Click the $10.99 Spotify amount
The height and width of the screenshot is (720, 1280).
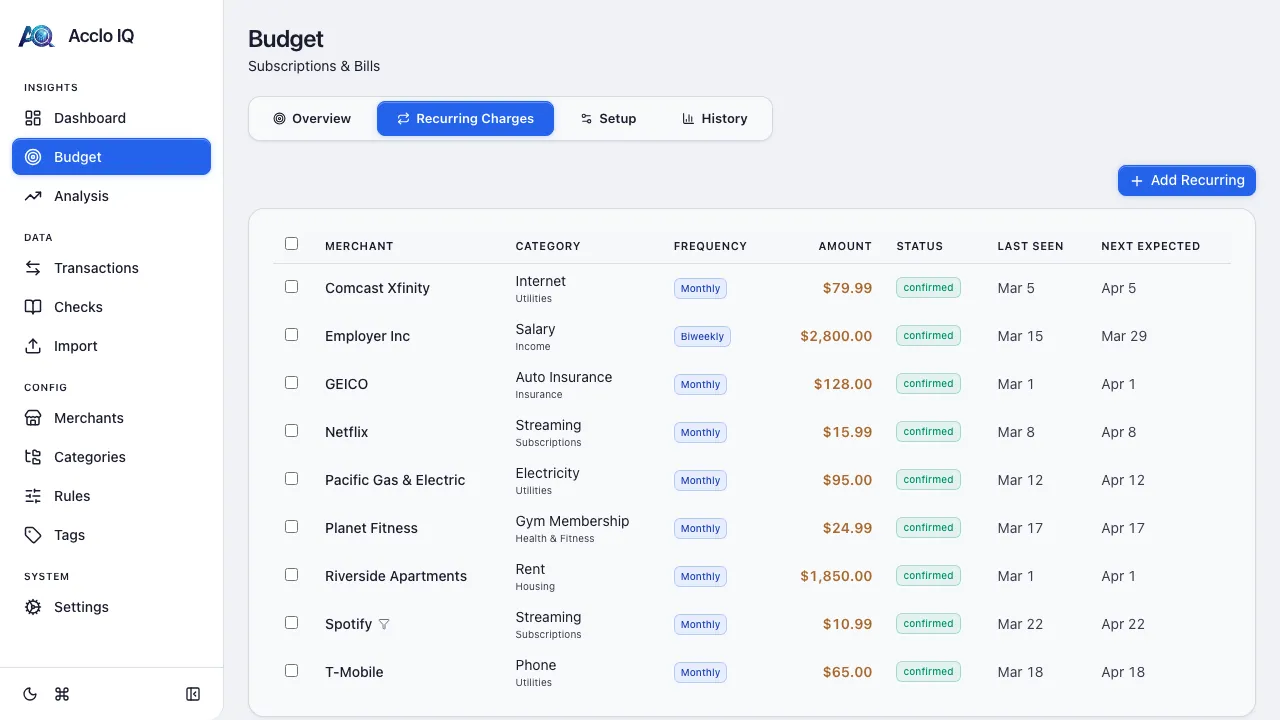[x=847, y=624]
